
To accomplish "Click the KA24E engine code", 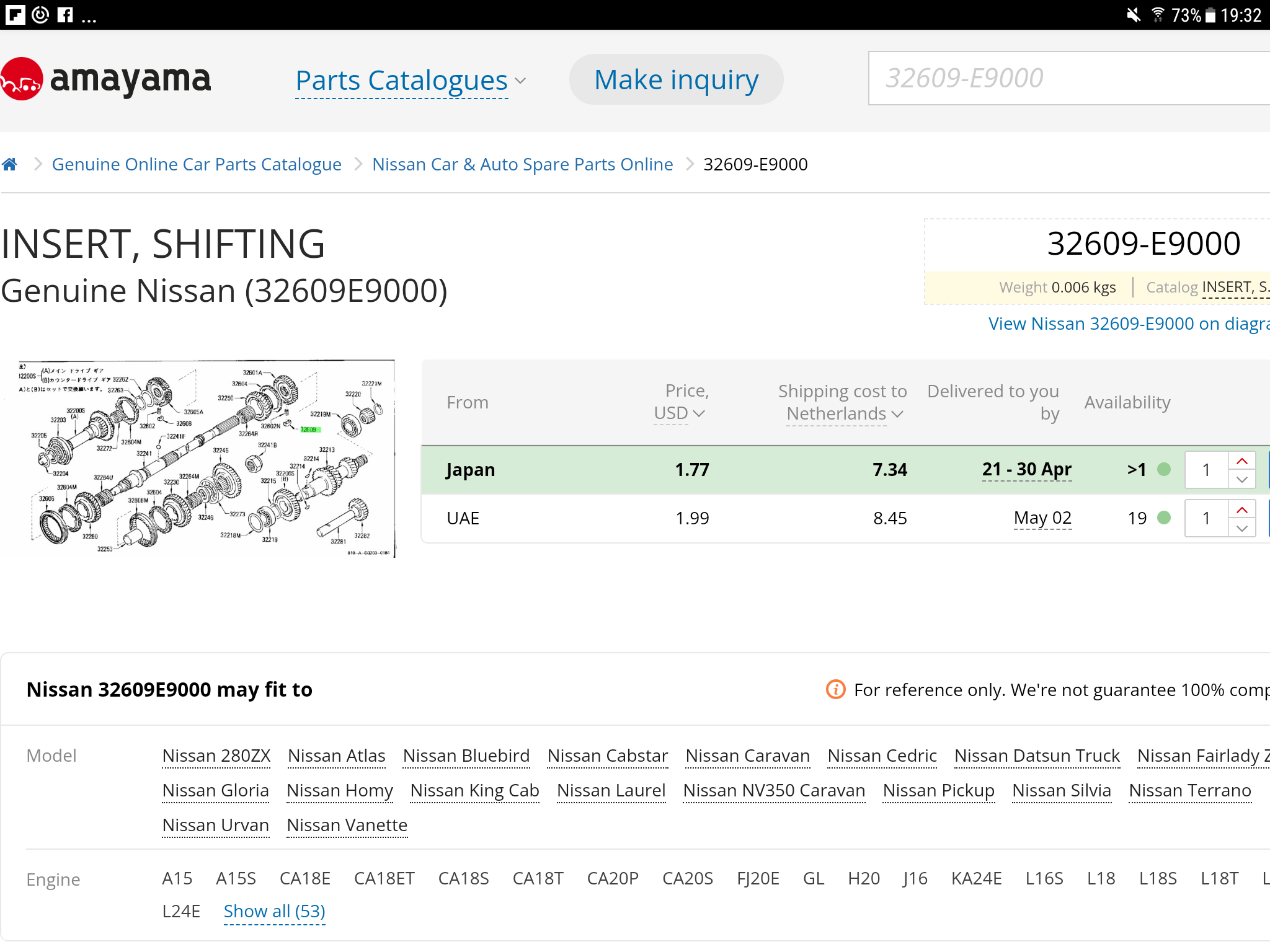I will [977, 879].
